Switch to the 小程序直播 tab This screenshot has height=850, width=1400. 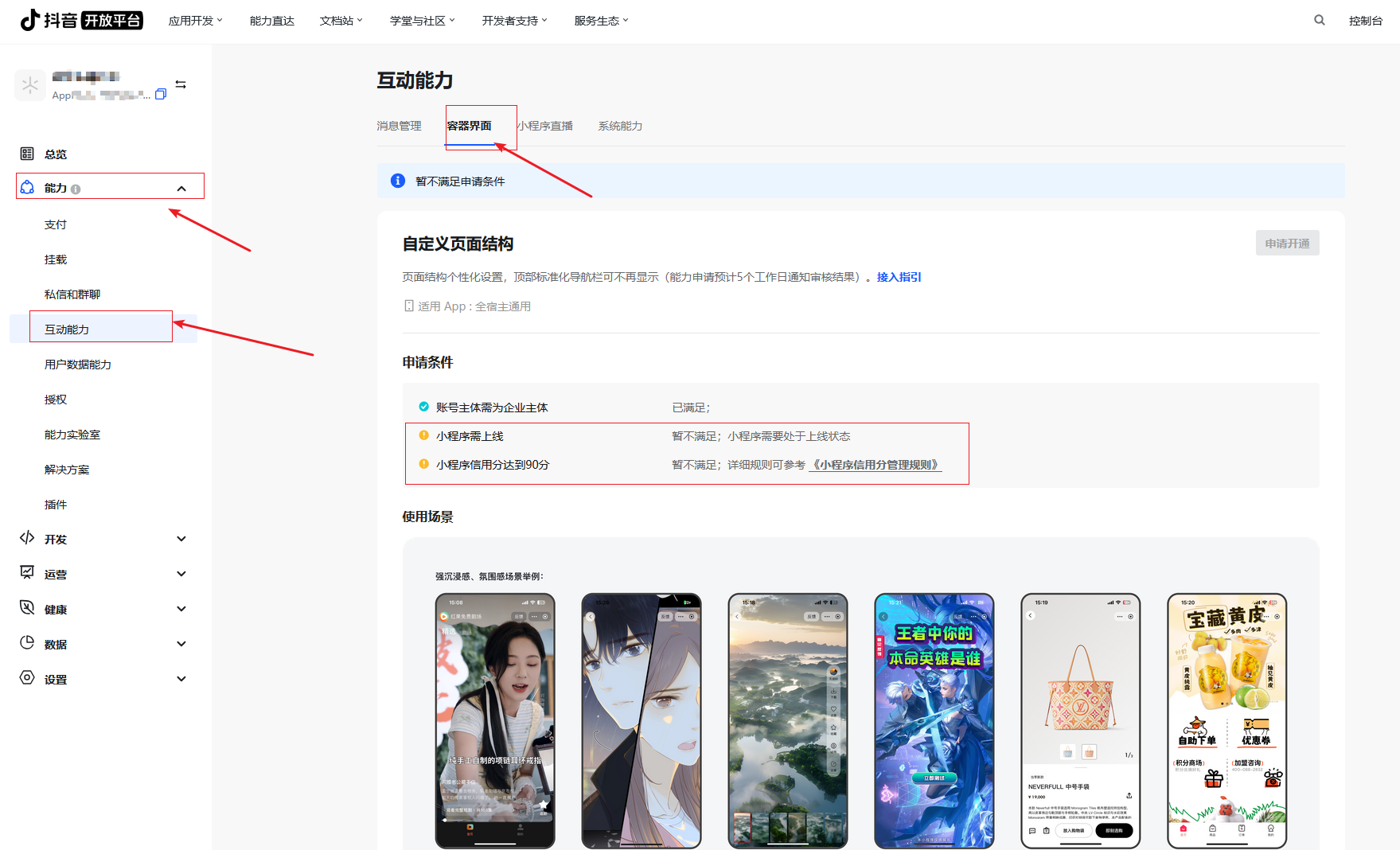(x=546, y=126)
